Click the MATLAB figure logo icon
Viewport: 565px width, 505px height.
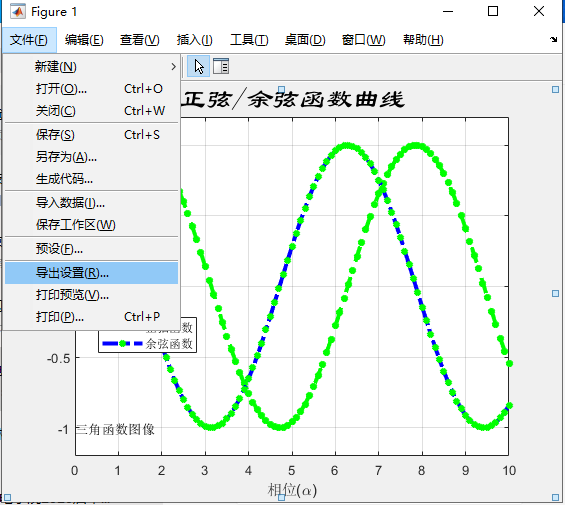18,12
